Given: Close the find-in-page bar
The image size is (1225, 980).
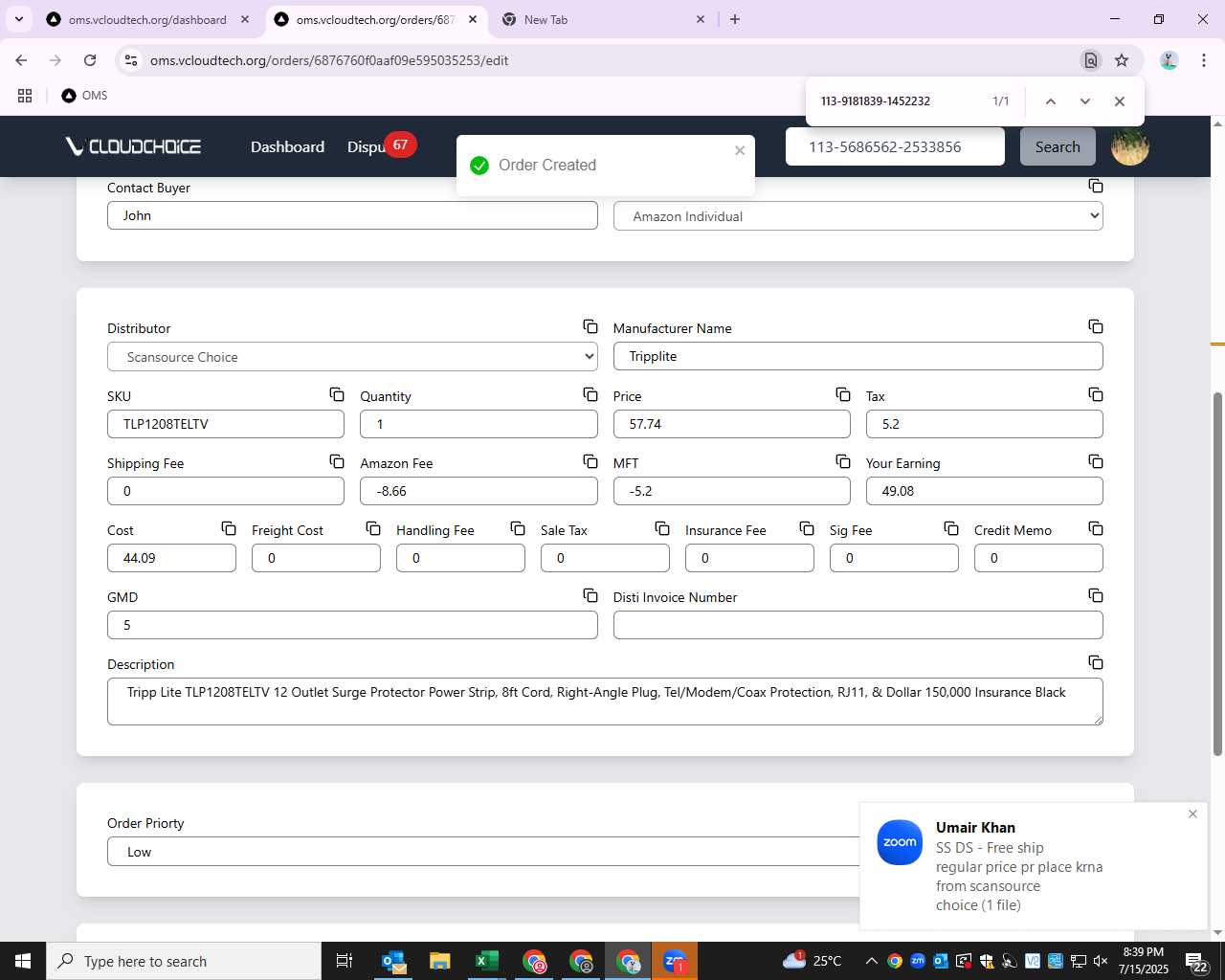Looking at the screenshot, I should pyautogui.click(x=1119, y=101).
